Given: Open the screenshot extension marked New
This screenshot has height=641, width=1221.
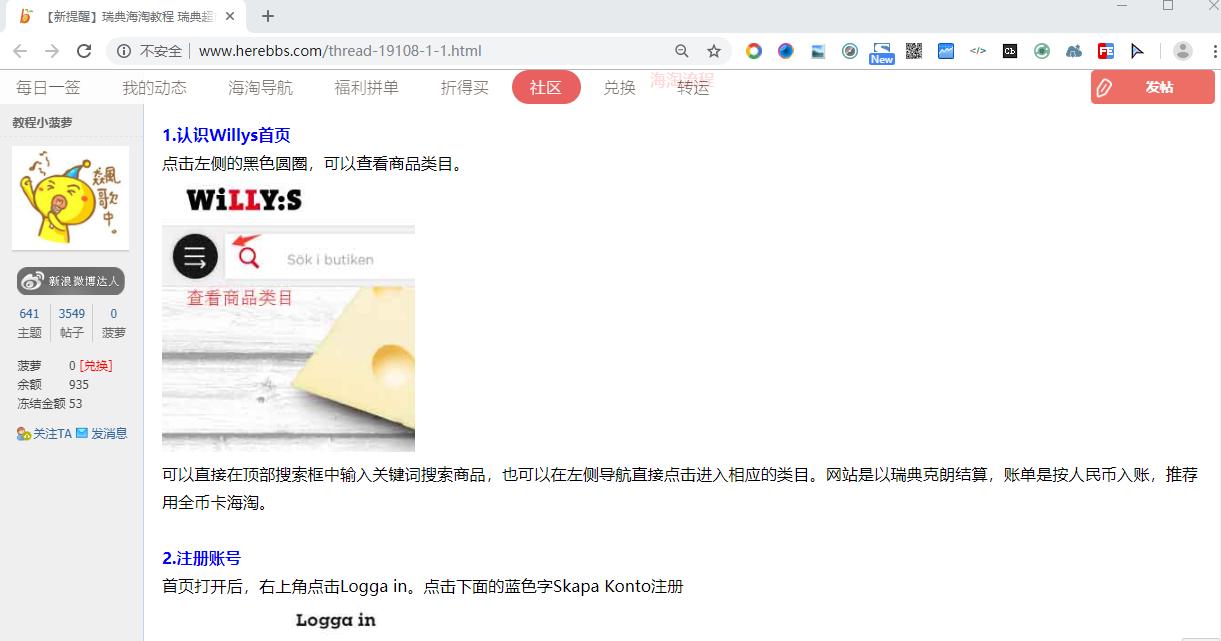Looking at the screenshot, I should pyautogui.click(x=880, y=51).
